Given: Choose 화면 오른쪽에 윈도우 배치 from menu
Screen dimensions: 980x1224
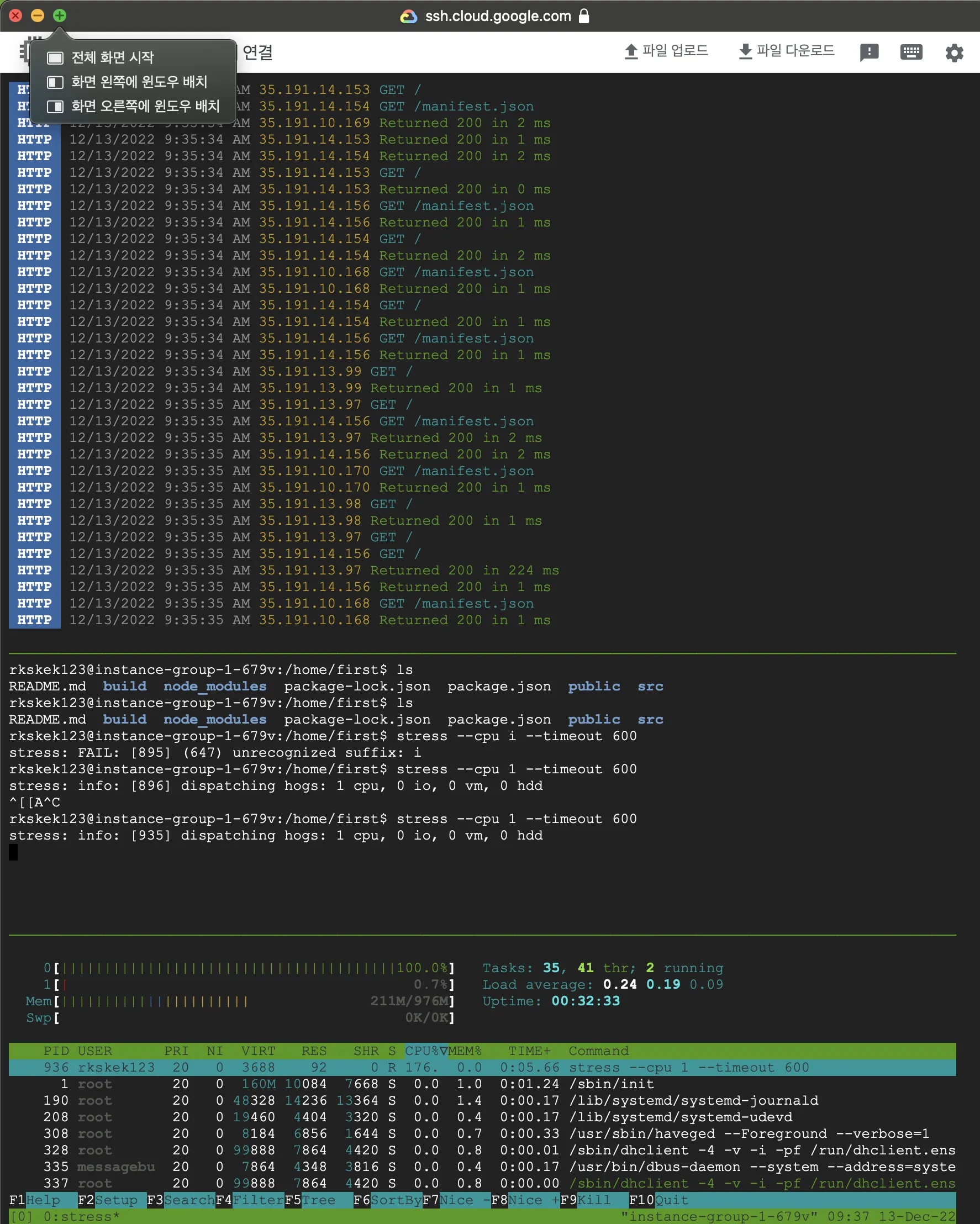Looking at the screenshot, I should [x=145, y=106].
